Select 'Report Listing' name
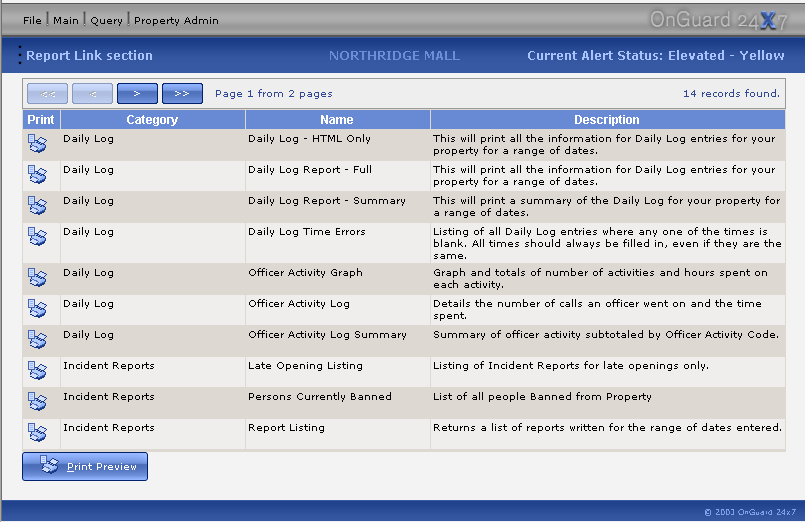 click(286, 428)
